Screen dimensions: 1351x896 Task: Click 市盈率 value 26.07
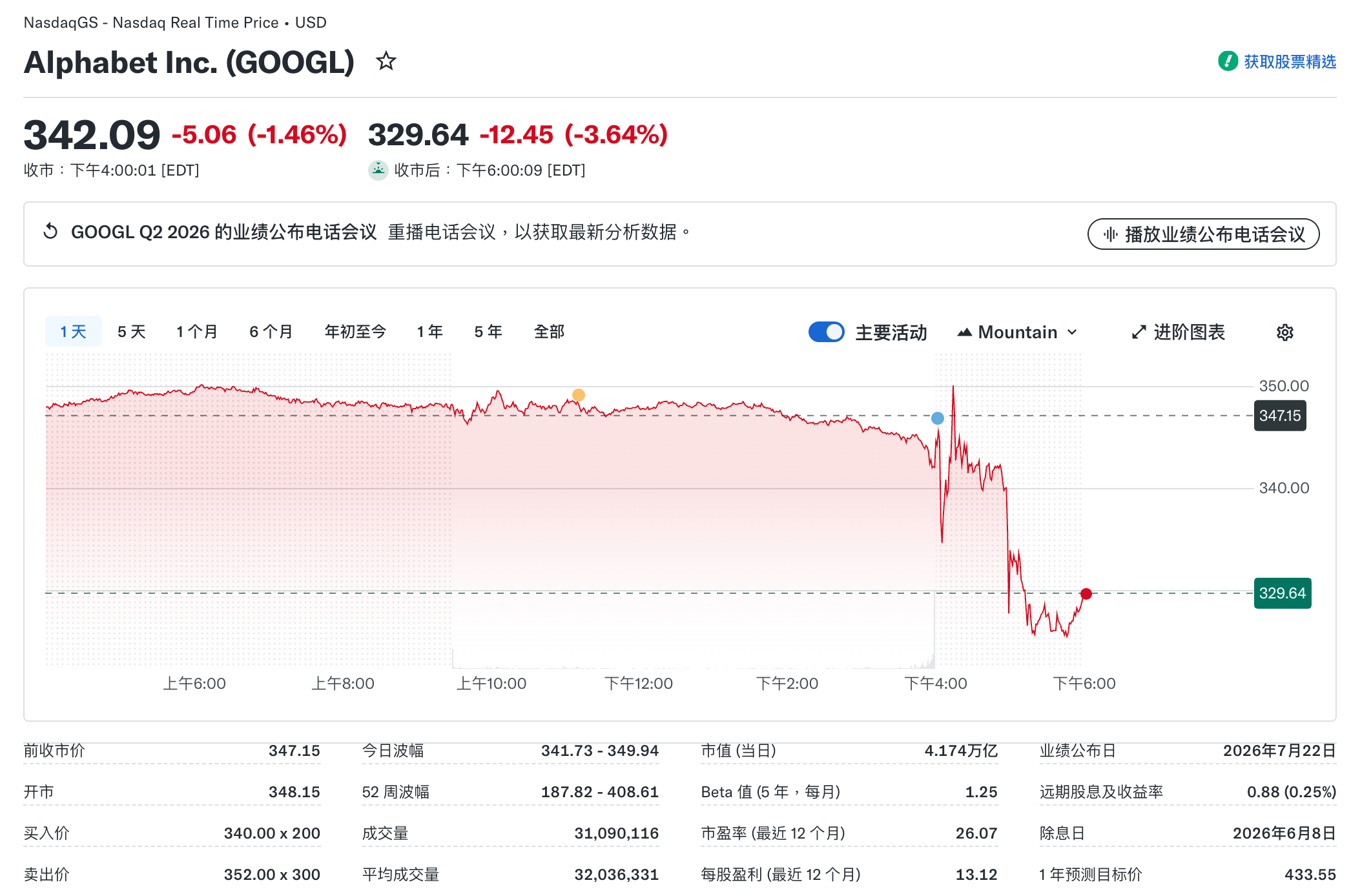[976, 833]
